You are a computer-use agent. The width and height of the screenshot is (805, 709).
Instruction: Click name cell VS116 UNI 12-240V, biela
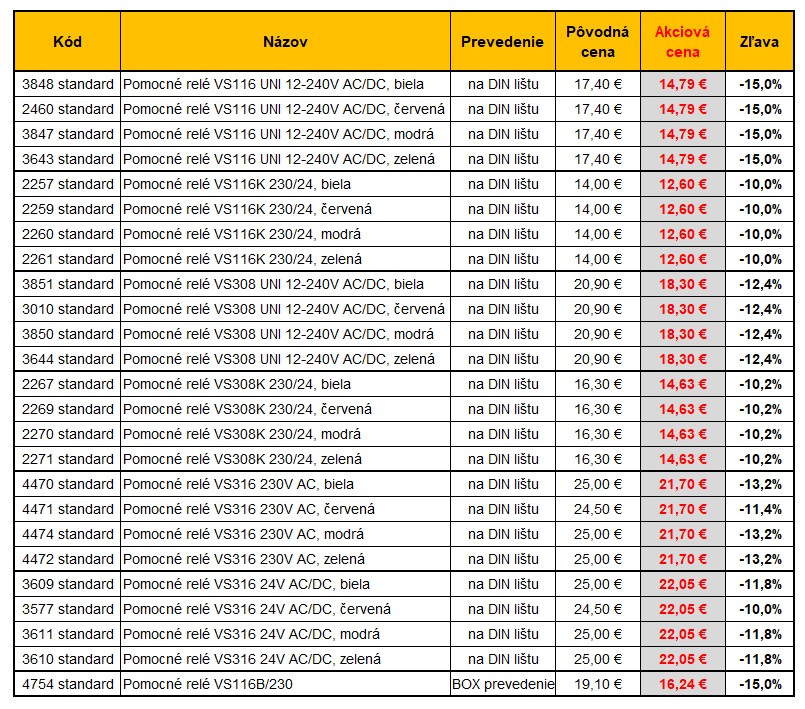(285, 84)
